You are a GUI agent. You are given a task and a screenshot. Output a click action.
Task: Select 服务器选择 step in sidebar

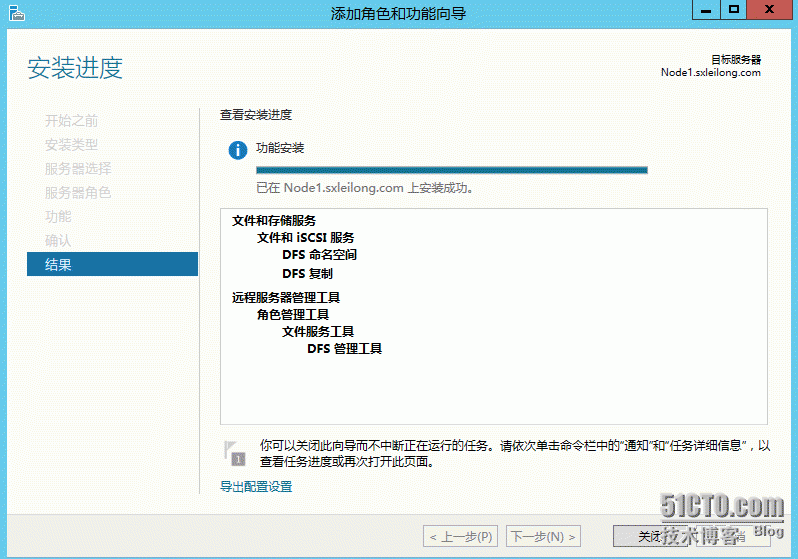78,169
